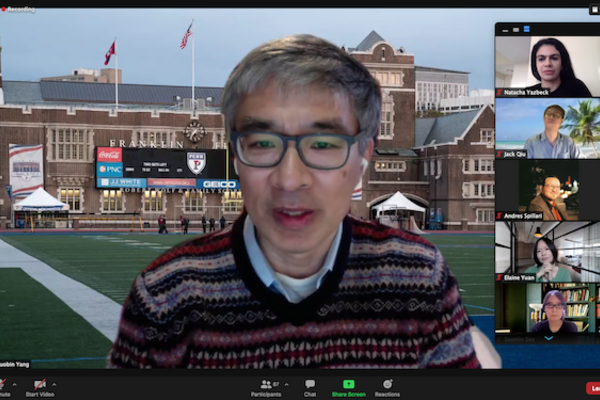This screenshot has width=600, height=400.
Task: Select Andres Spillari's video thumbnail
Action: (x=548, y=190)
